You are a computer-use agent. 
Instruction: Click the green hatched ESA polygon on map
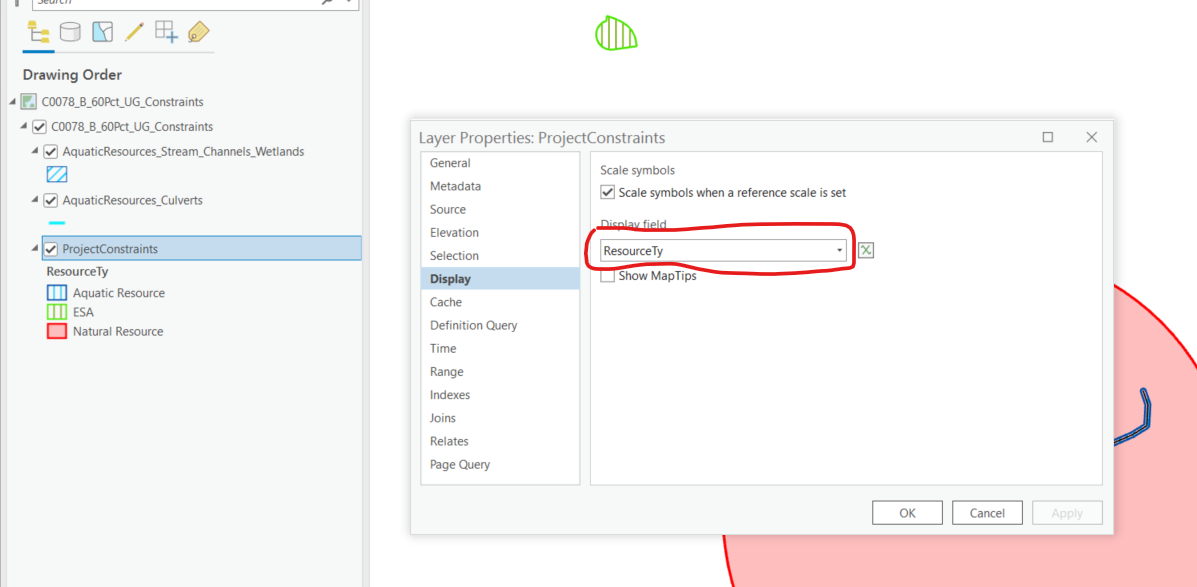(615, 34)
